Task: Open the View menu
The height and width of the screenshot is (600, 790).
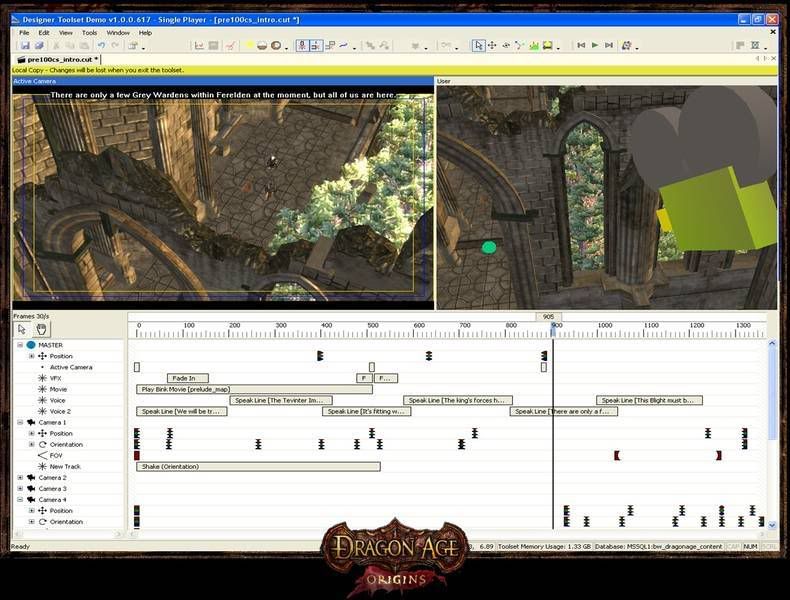Action: (x=66, y=33)
